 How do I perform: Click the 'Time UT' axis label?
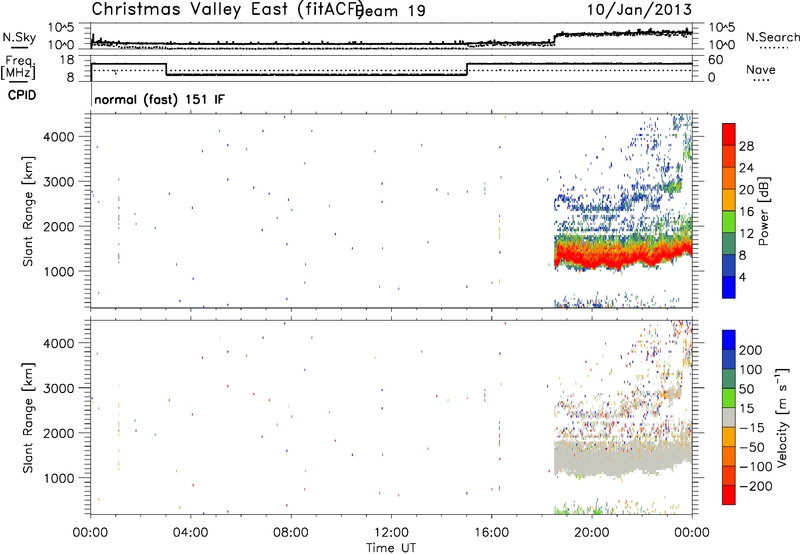click(x=391, y=548)
